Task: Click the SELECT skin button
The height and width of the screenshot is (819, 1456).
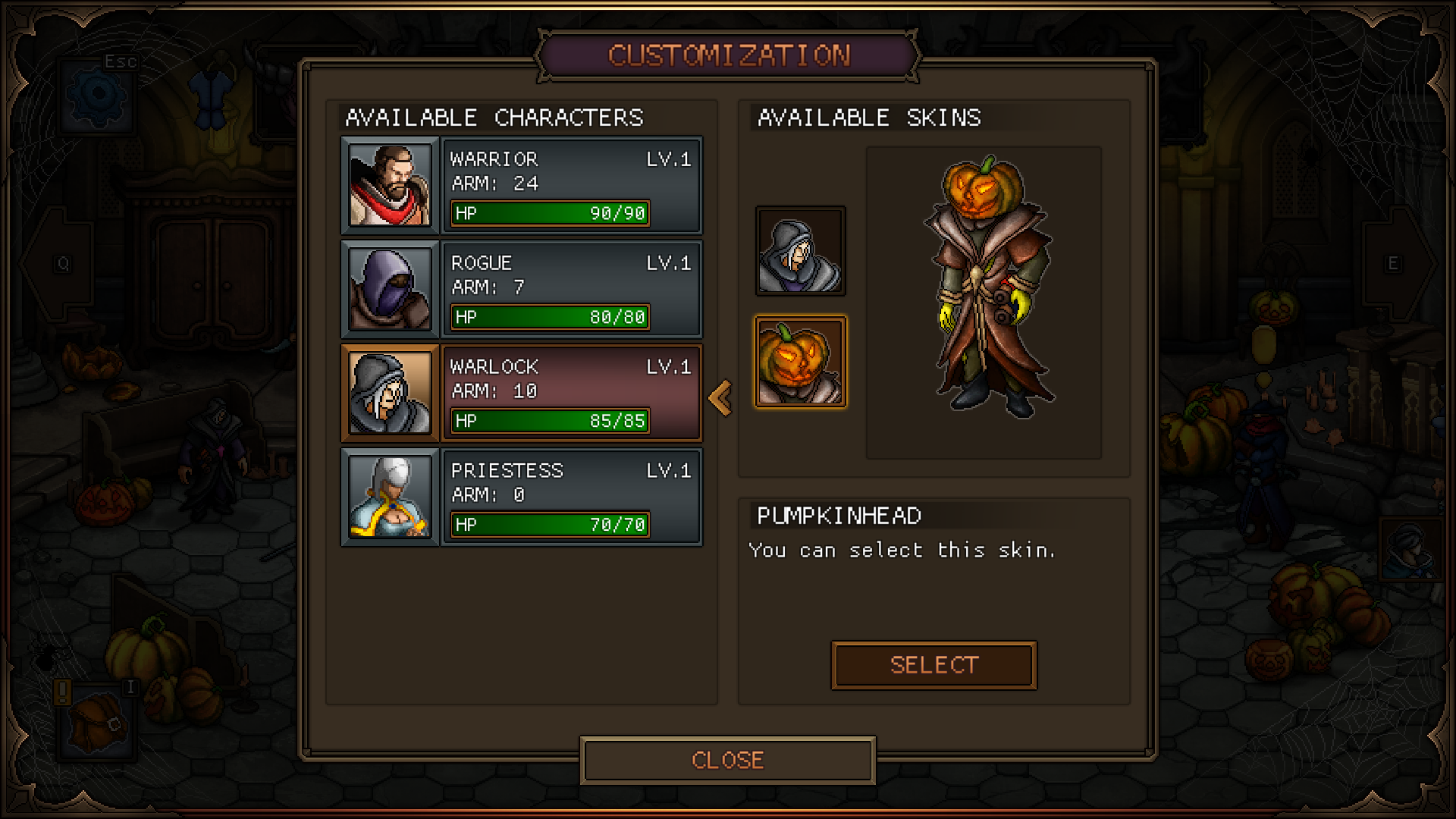Action: 934,665
